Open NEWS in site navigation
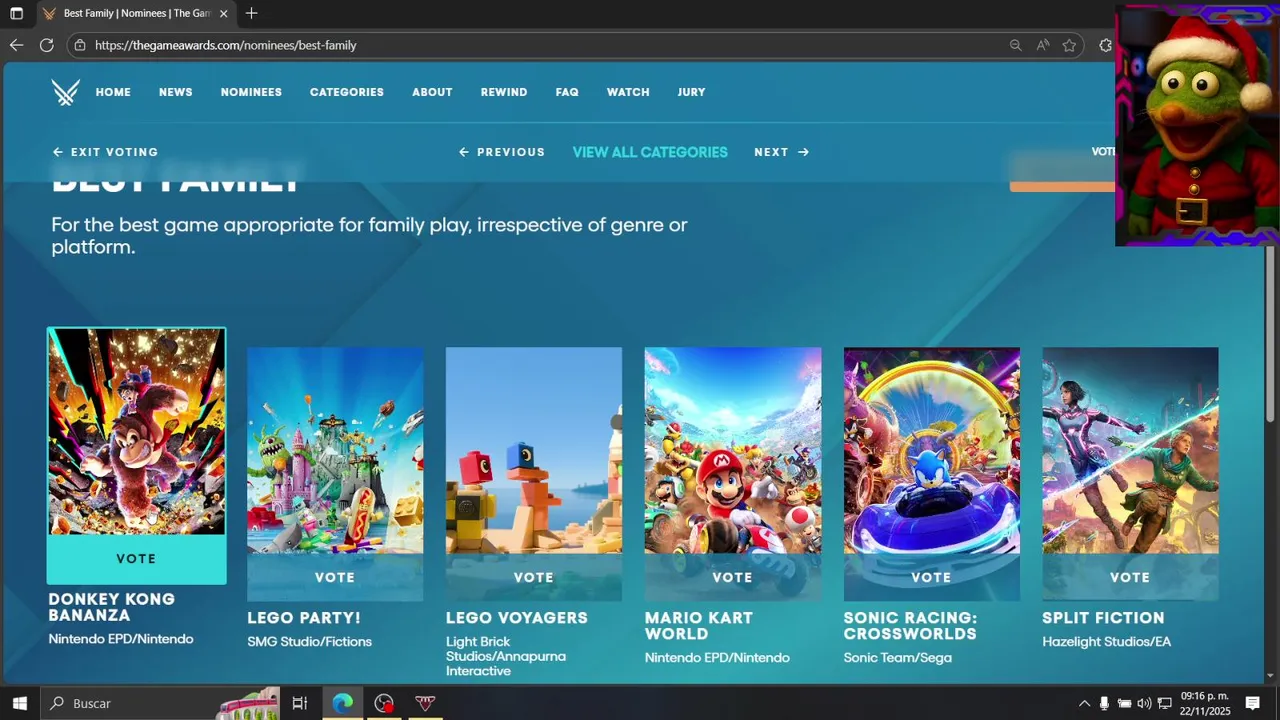This screenshot has height=720, width=1280. (x=175, y=92)
